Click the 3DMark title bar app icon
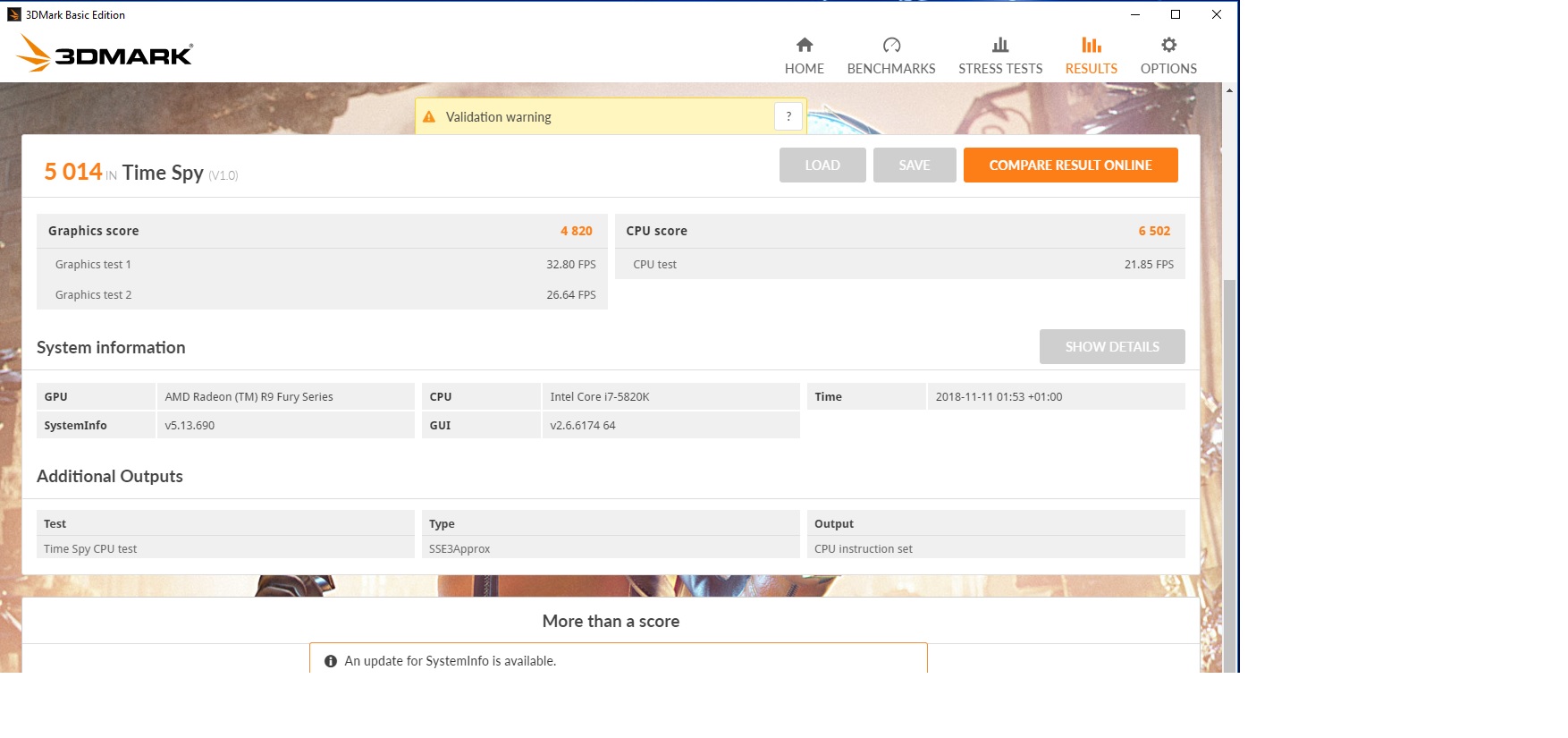 13,14
